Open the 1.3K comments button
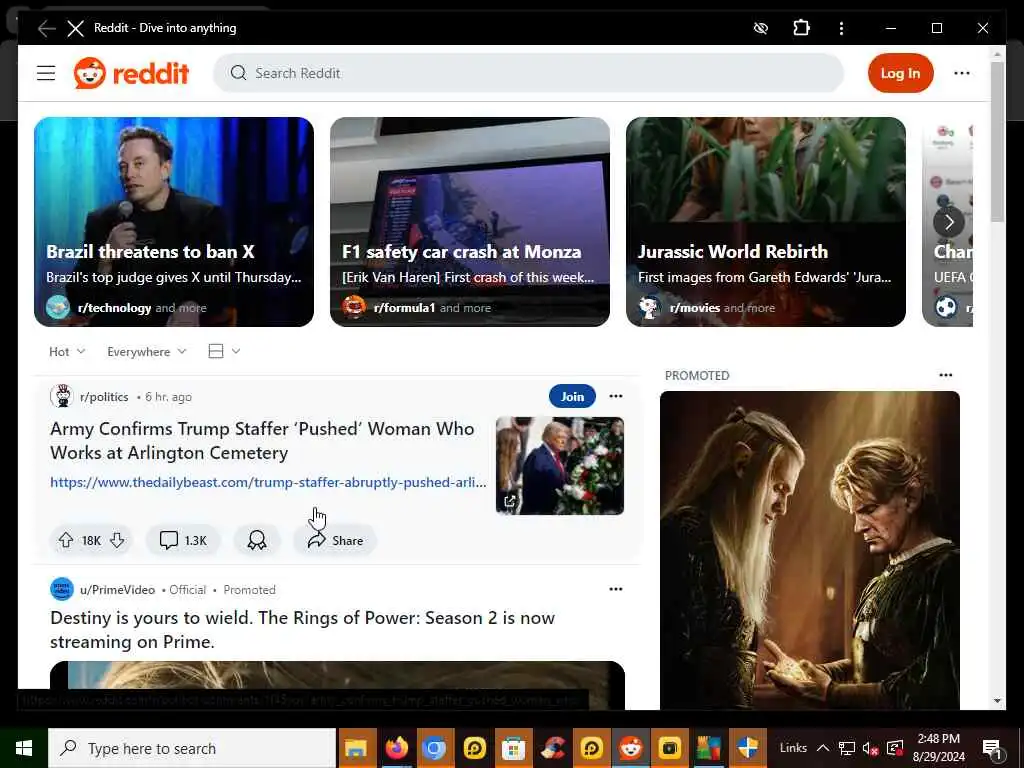This screenshot has height=768, width=1024. tap(183, 540)
